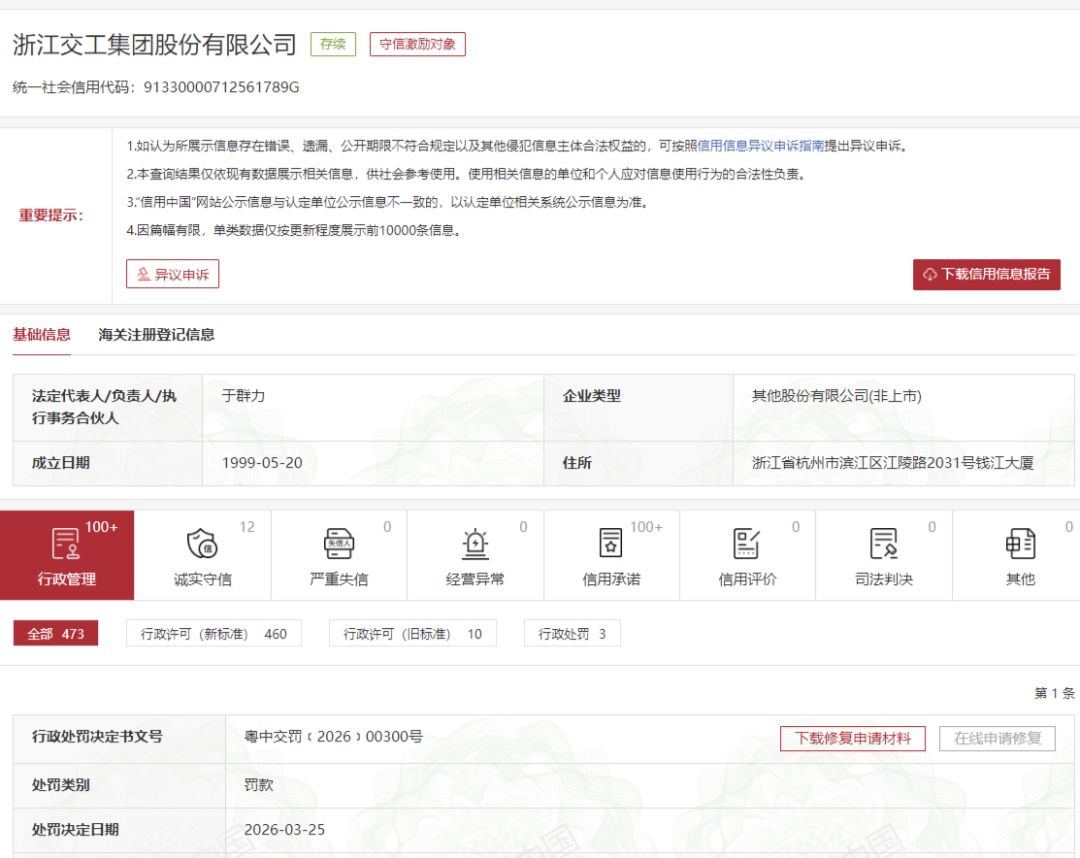Open the 诚实守信 shield icon
This screenshot has height=858, width=1080.
point(202,544)
